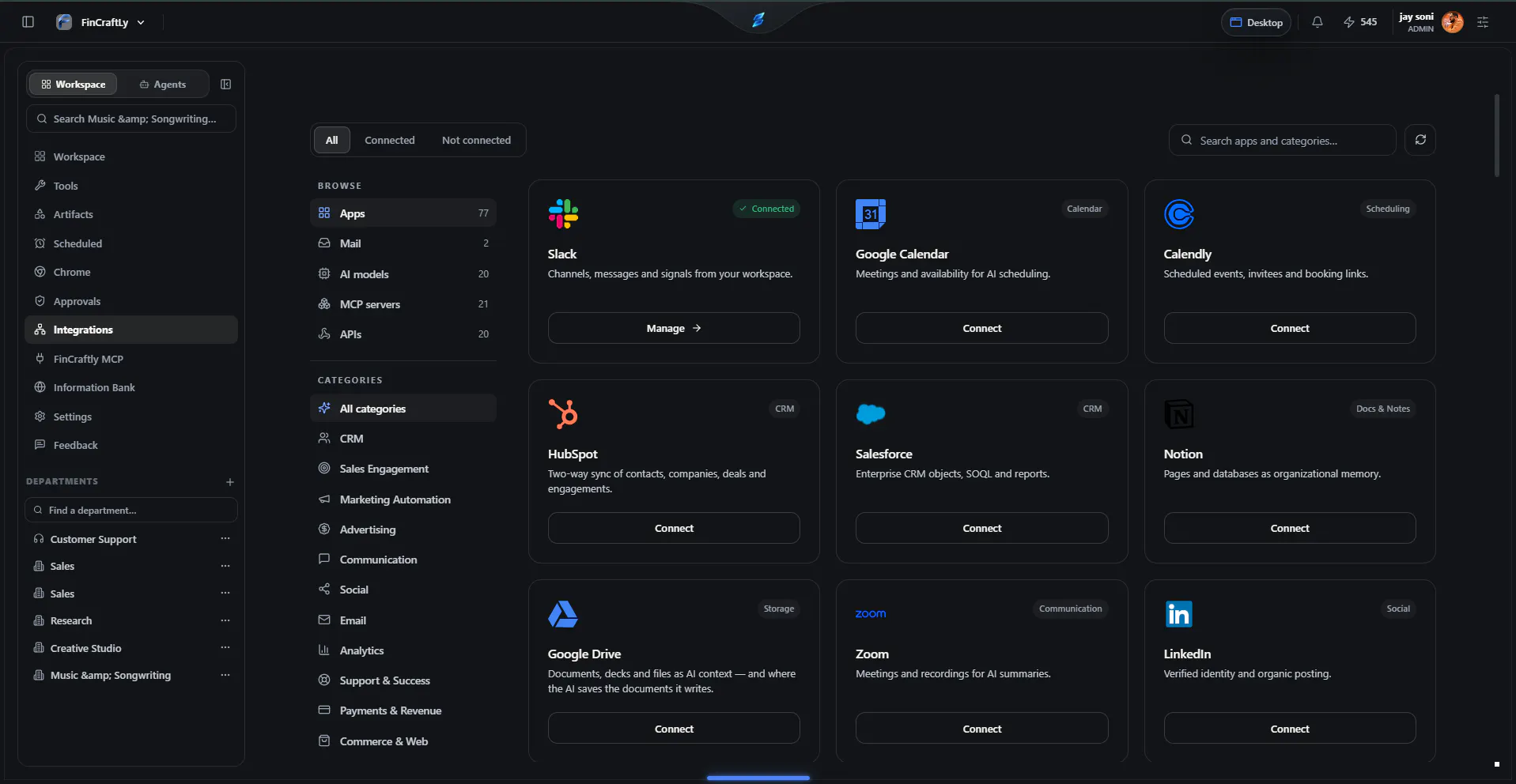Show the All integrations filter
Screen dimensions: 1516x784
[332, 140]
